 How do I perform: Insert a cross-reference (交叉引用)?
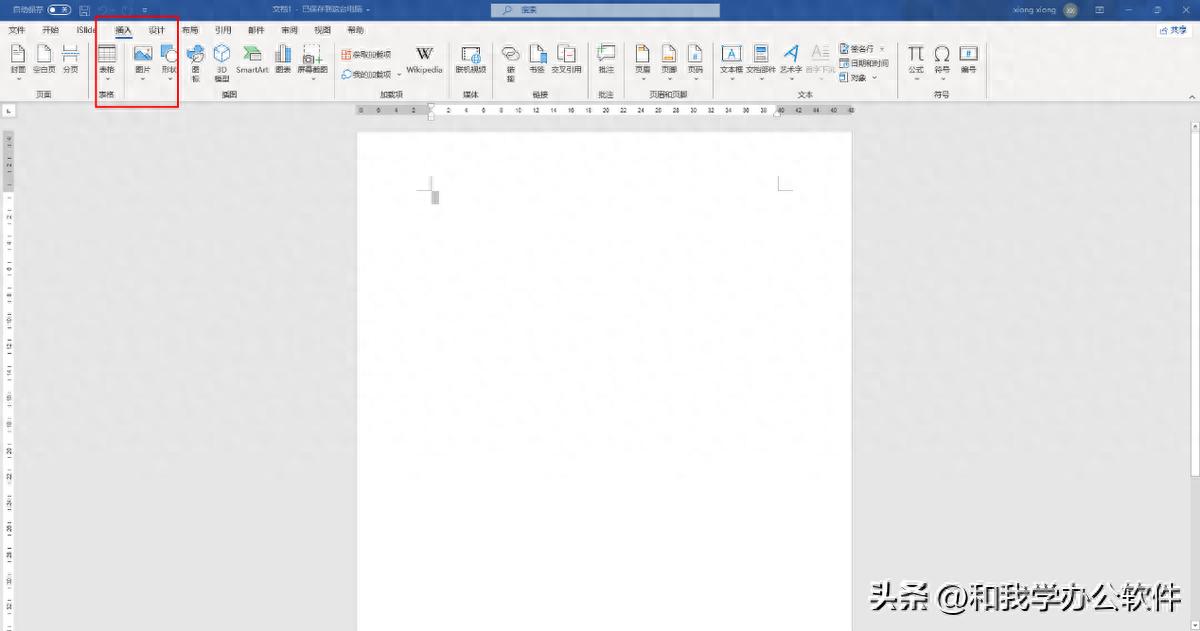pos(567,59)
